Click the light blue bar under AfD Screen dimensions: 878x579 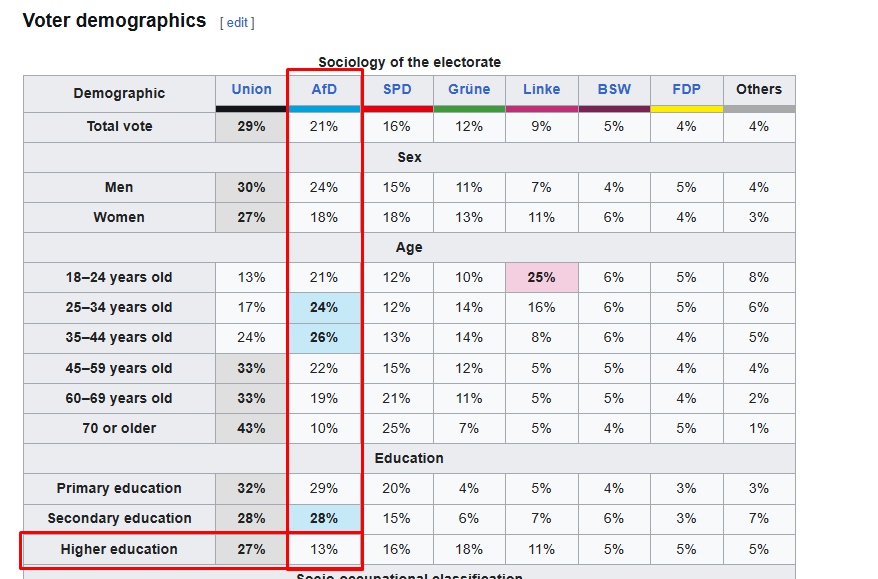pos(324,108)
